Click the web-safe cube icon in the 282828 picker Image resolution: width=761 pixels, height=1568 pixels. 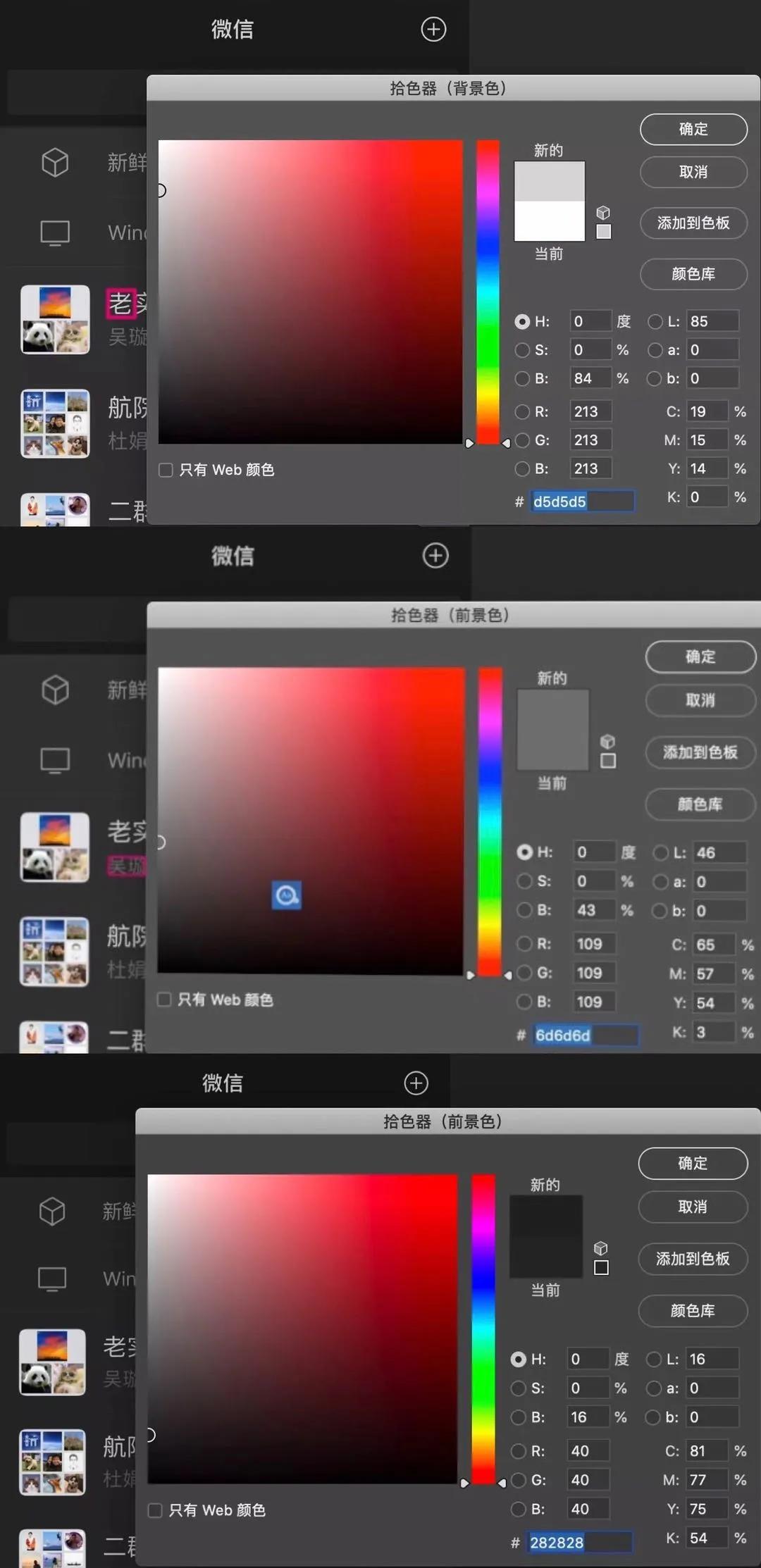click(601, 1248)
